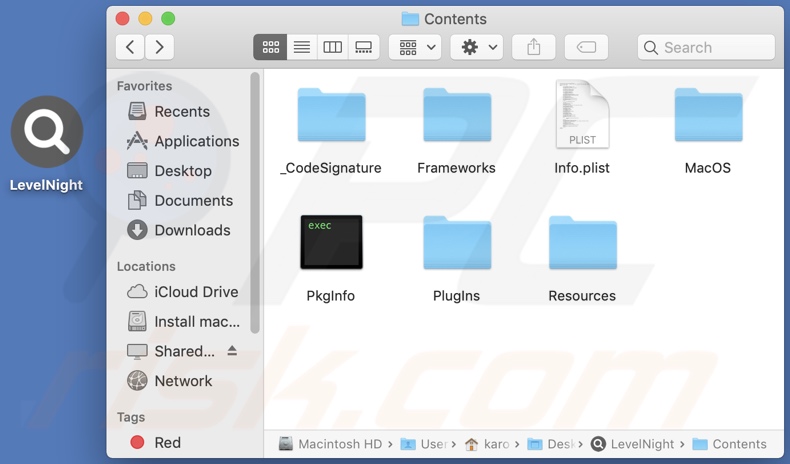The image size is (790, 464).
Task: Click the _CodeSignature folder name label
Action: click(331, 168)
